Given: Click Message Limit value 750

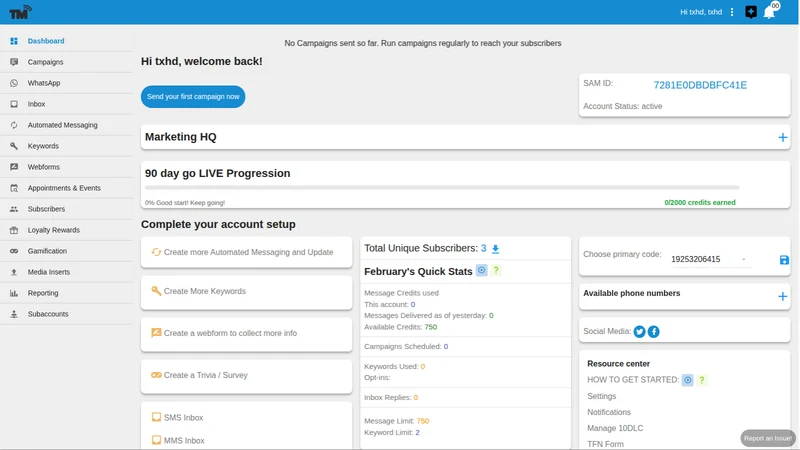Looking at the screenshot, I should pos(422,421).
